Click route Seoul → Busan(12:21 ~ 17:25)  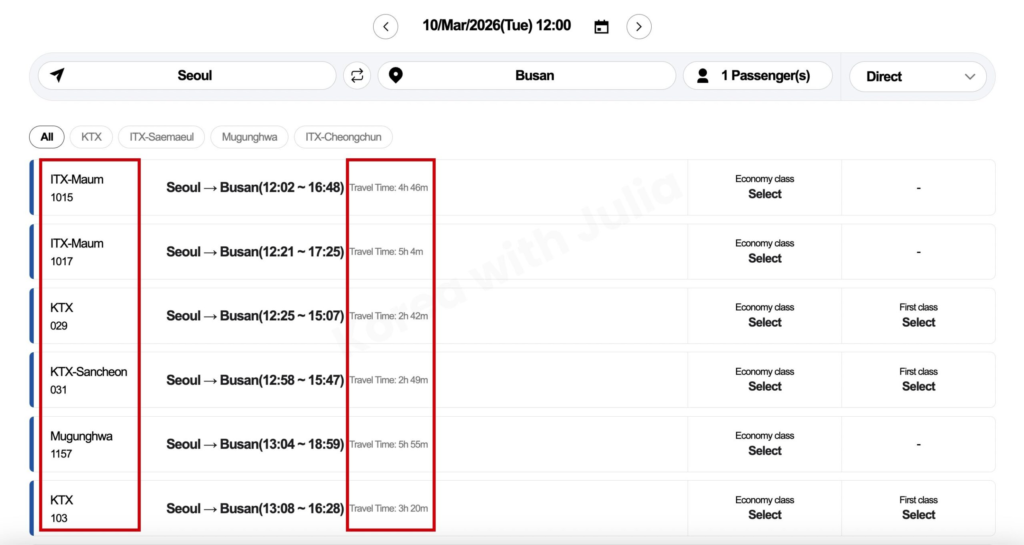coord(255,251)
